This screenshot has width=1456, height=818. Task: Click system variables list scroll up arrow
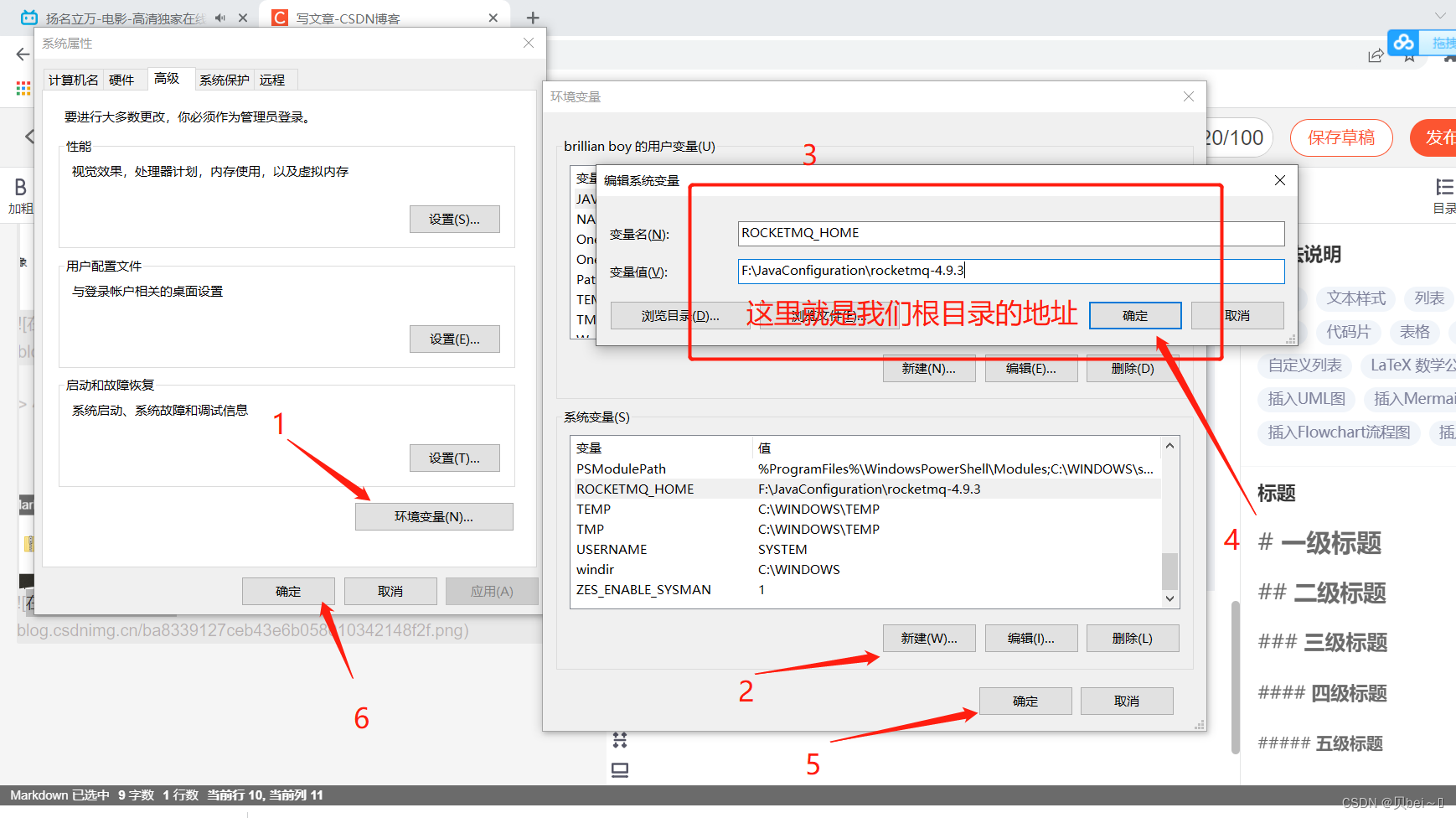click(1170, 446)
